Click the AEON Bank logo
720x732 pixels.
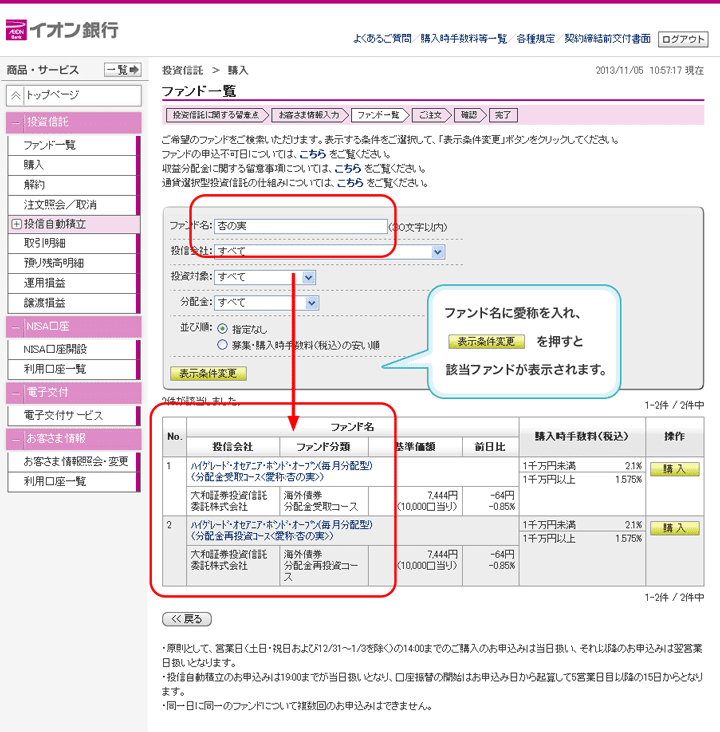click(x=62, y=30)
